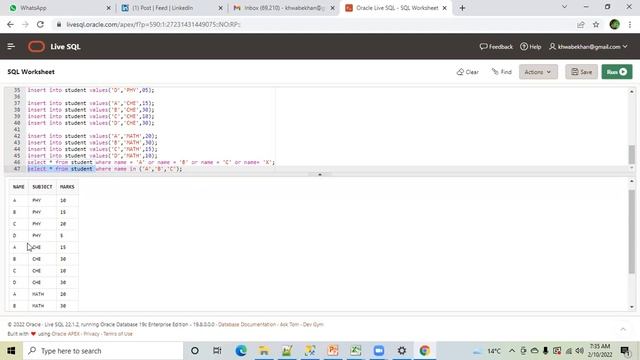
Task: Click line 47 select statement in editor
Action: coord(105,169)
